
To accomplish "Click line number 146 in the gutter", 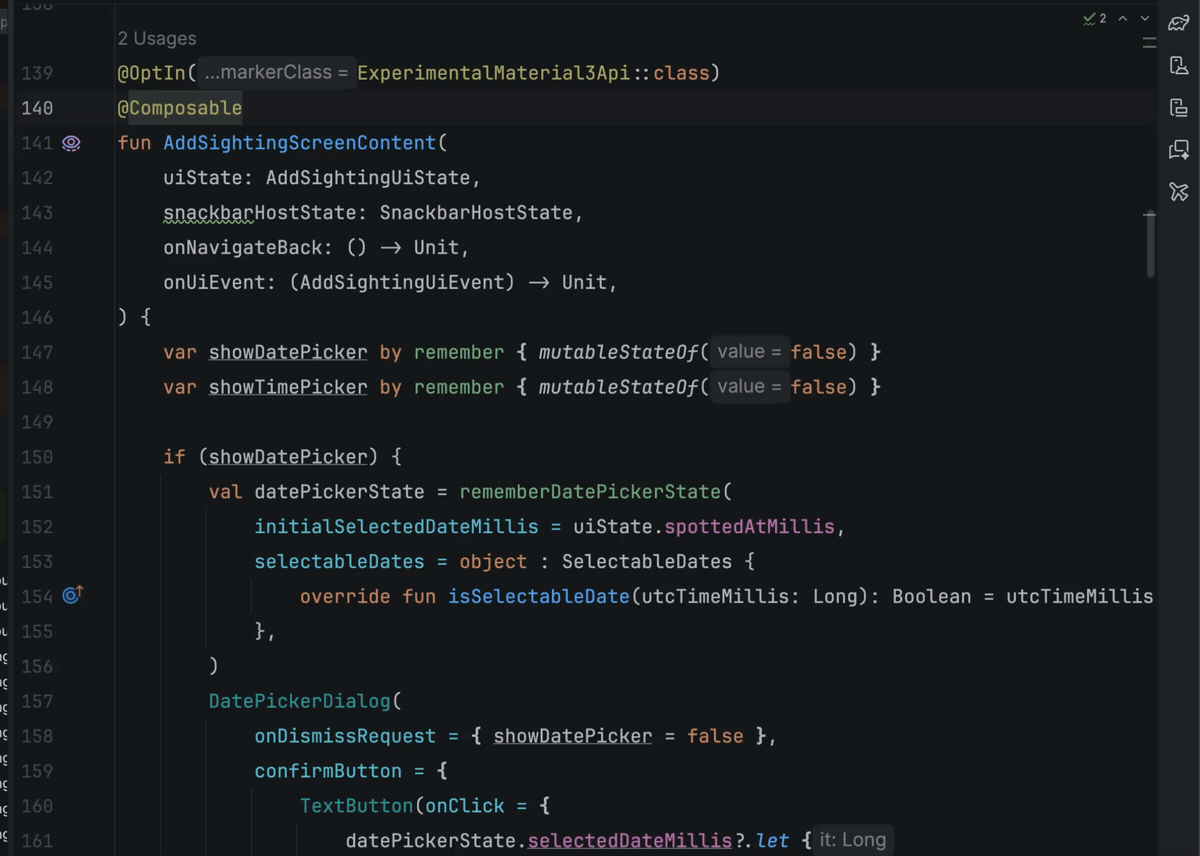I will point(37,317).
